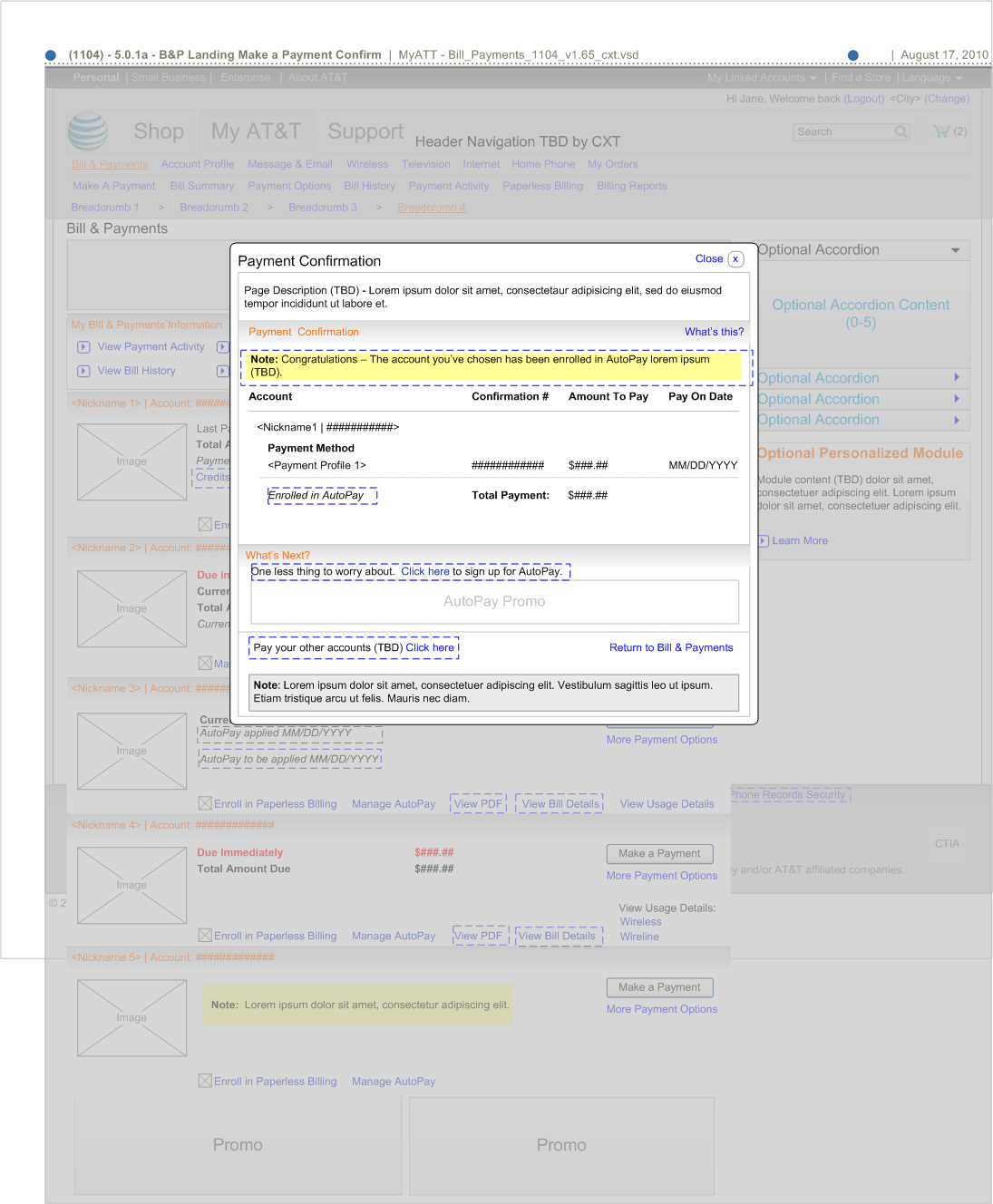Tick Enroll in Paperless Billing for Nickname 3

pos(205,803)
